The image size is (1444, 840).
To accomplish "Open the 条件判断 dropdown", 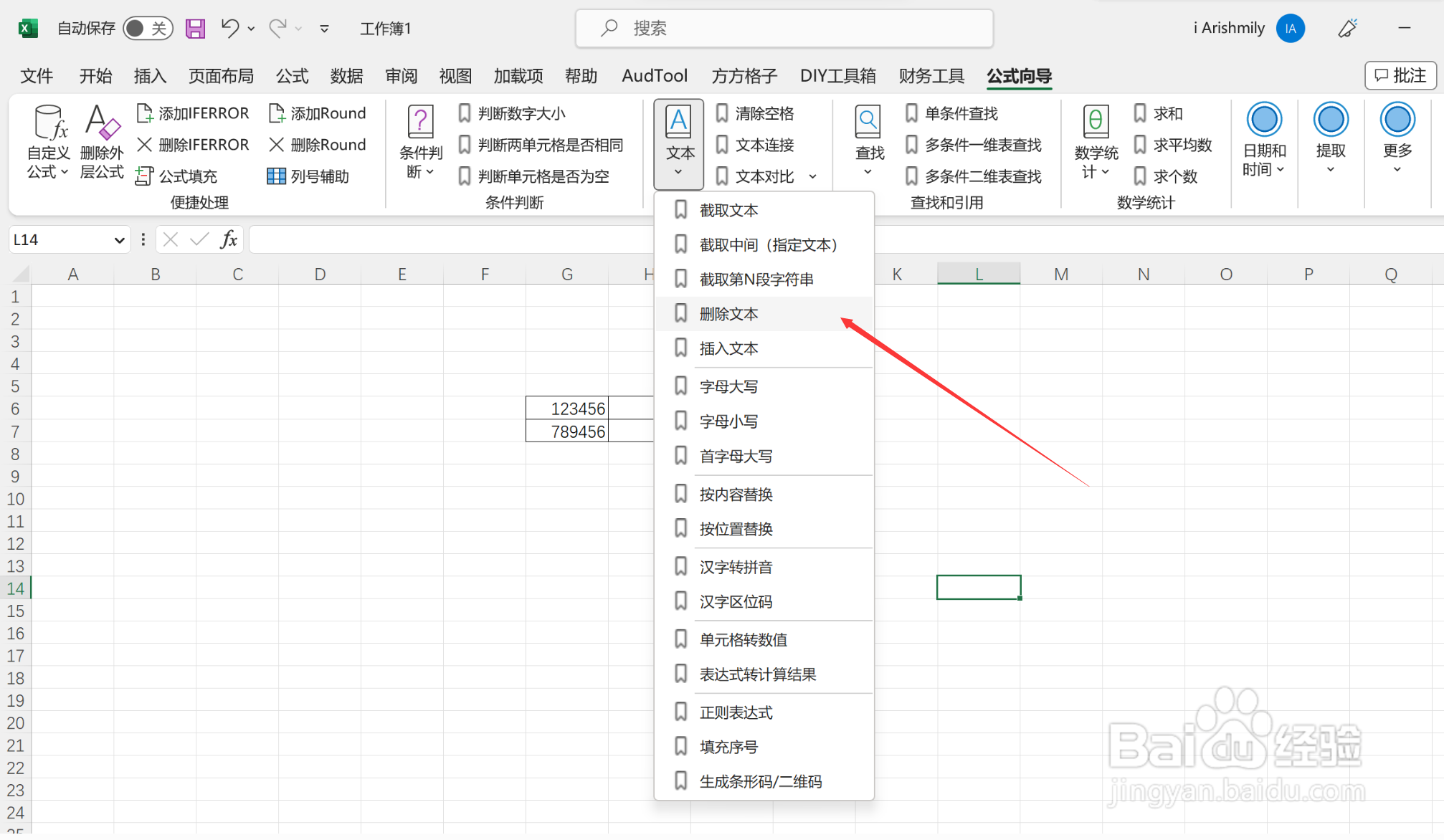I will [421, 142].
